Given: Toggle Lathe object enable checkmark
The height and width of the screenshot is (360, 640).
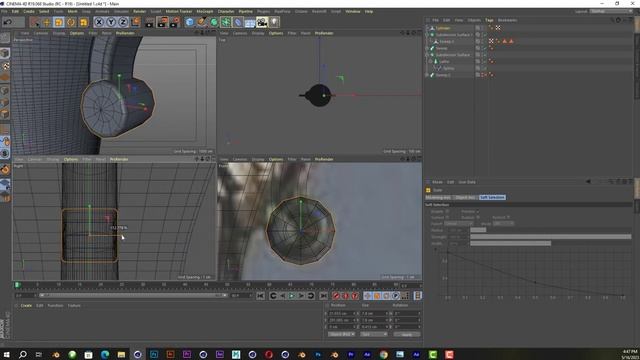Looking at the screenshot, I should (x=486, y=62).
